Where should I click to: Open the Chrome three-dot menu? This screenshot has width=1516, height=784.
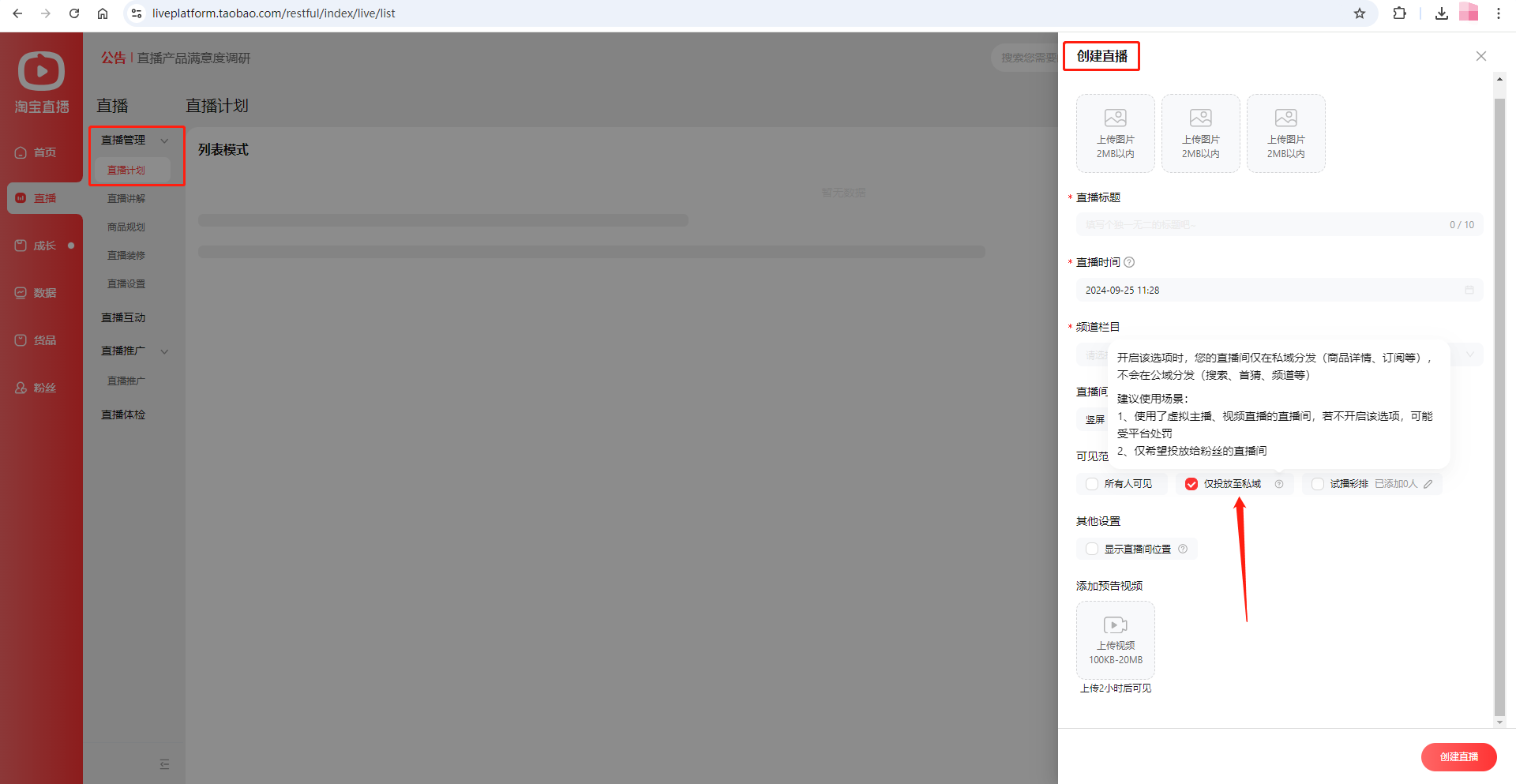pos(1499,13)
